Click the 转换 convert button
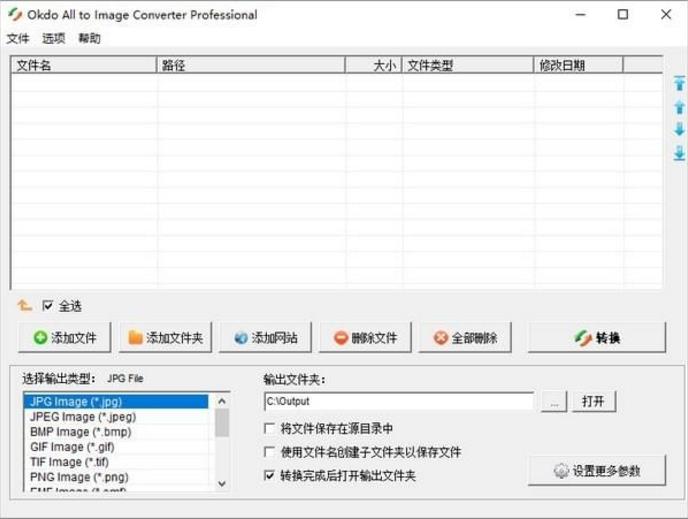This screenshot has height=519, width=688. click(x=596, y=338)
